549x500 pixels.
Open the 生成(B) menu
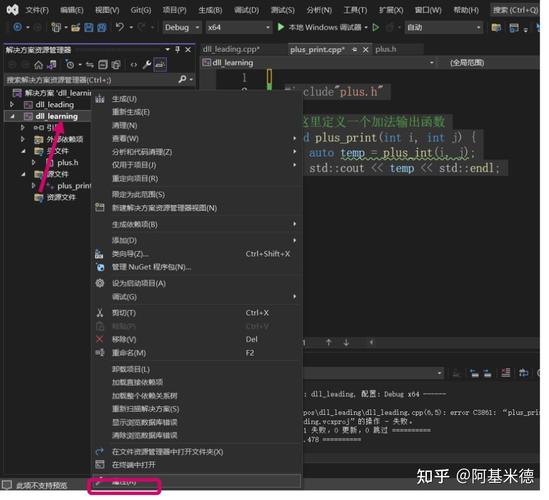point(210,10)
